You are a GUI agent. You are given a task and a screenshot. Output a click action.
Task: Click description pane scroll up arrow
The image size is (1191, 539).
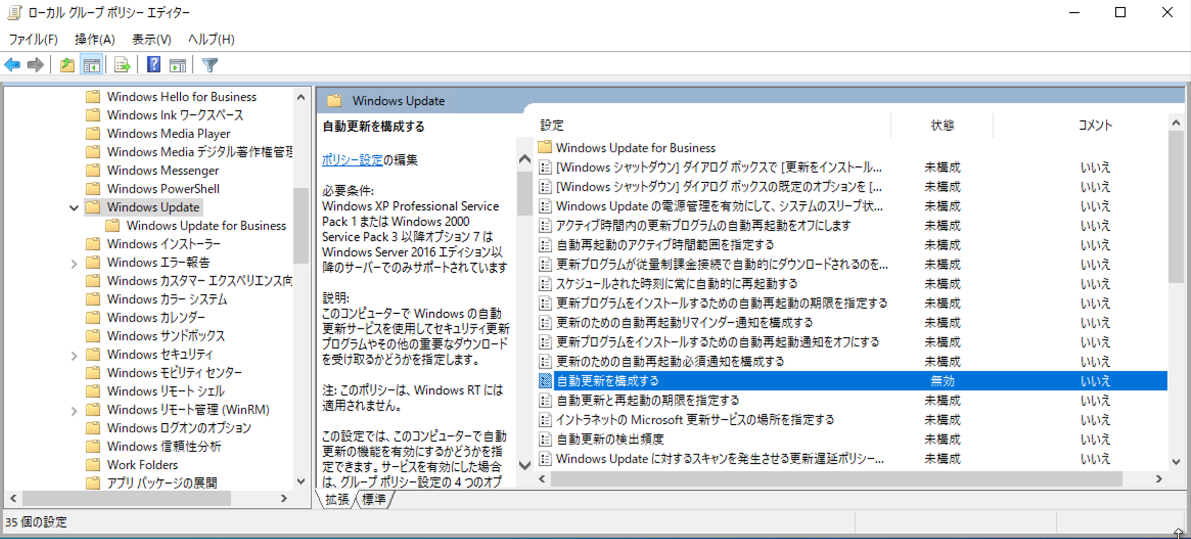coord(524,159)
